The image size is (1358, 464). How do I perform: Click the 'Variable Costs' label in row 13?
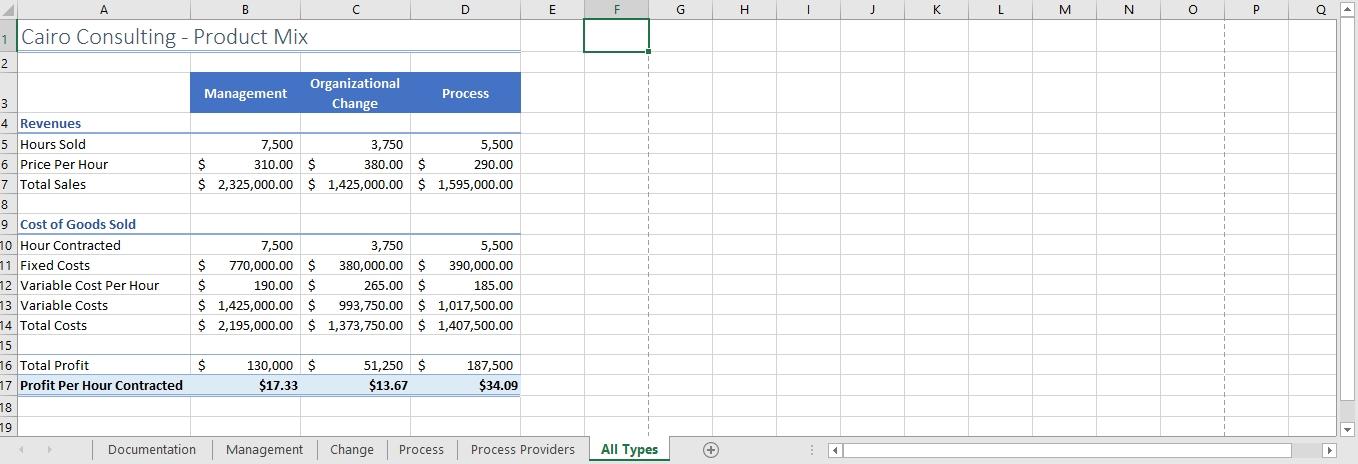pos(64,305)
